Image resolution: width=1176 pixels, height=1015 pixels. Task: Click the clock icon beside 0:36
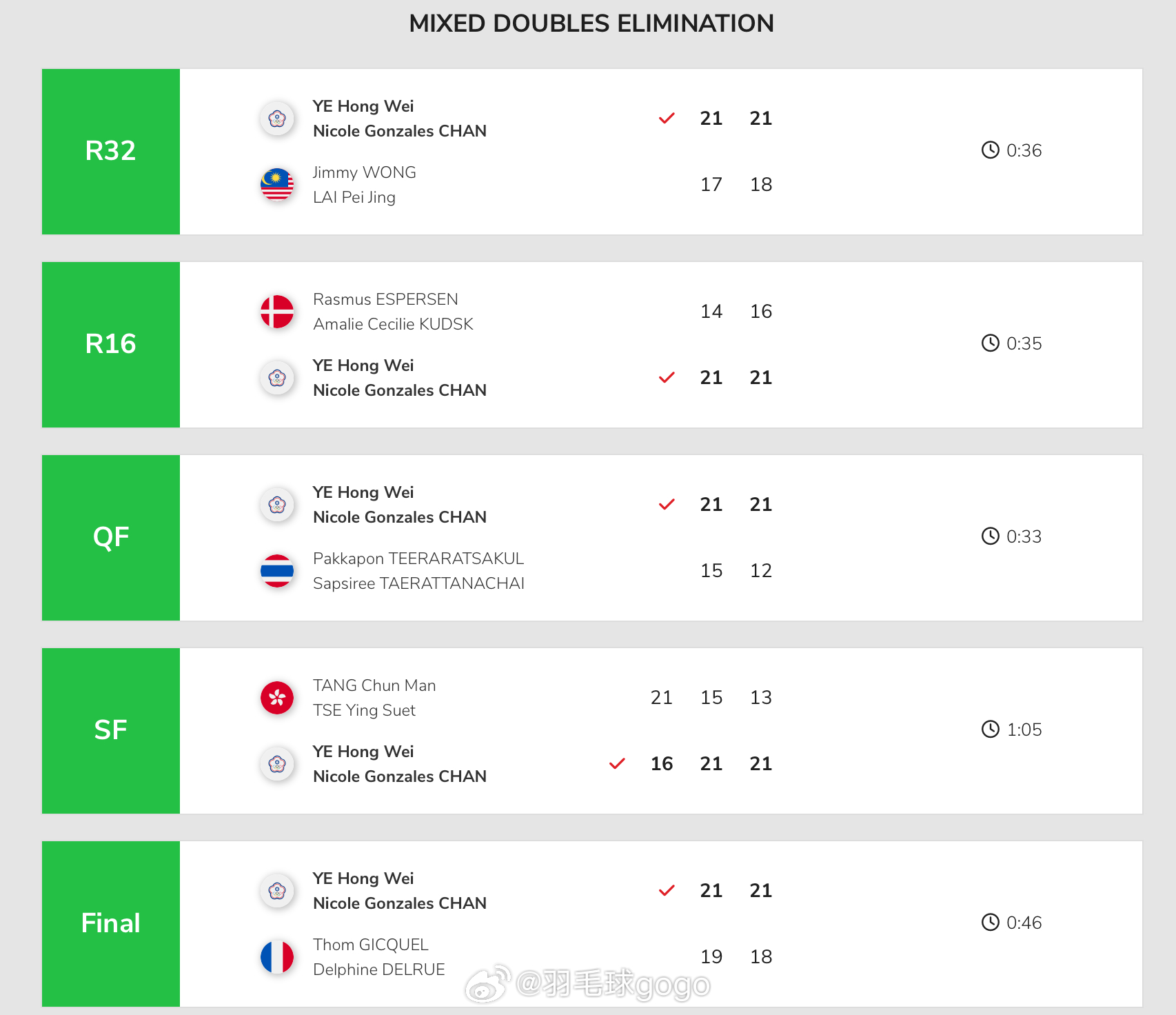990,150
